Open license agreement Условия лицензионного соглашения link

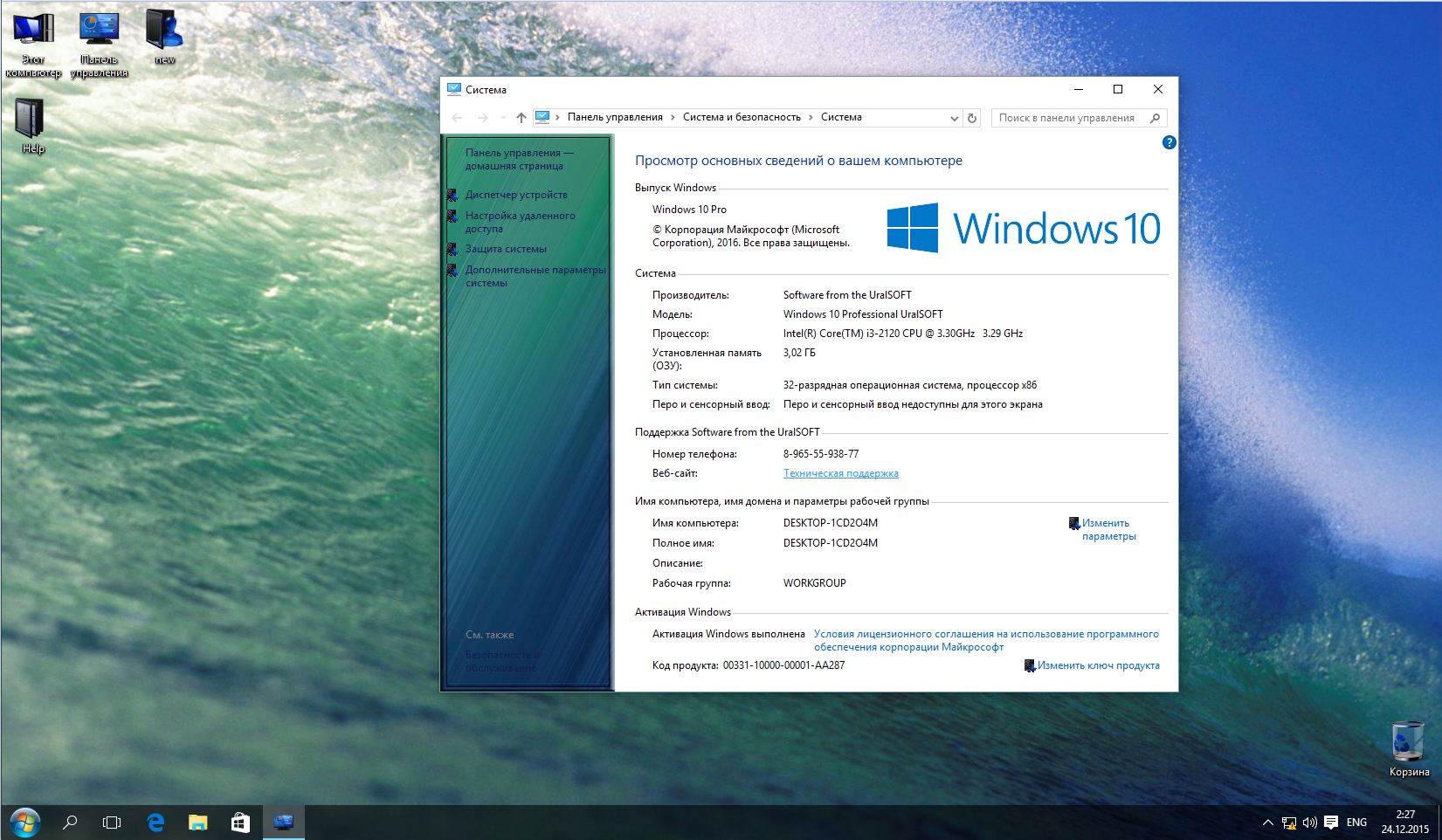986,640
